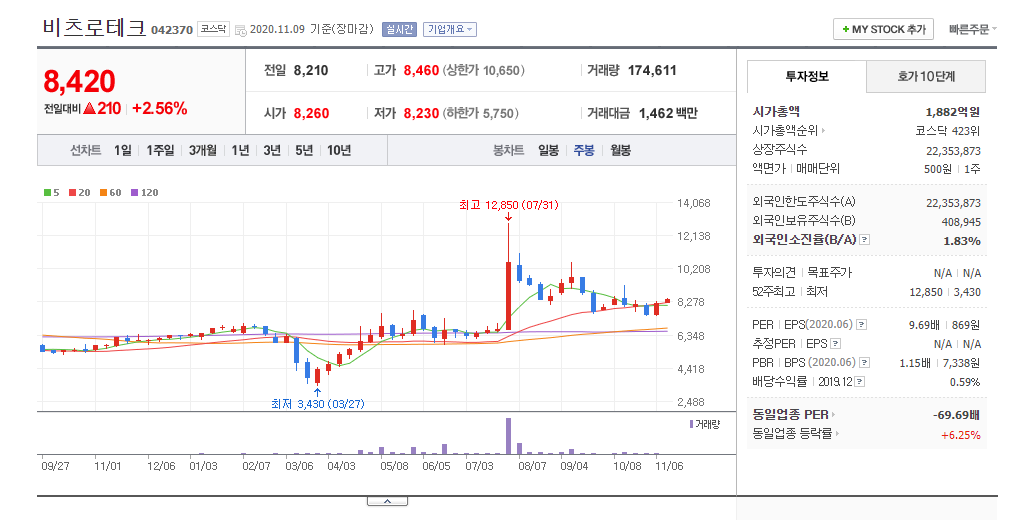The height and width of the screenshot is (520, 1035).
Task: Open help icon next to 외국인소진율(B/A)
Action: pyautogui.click(x=865, y=240)
